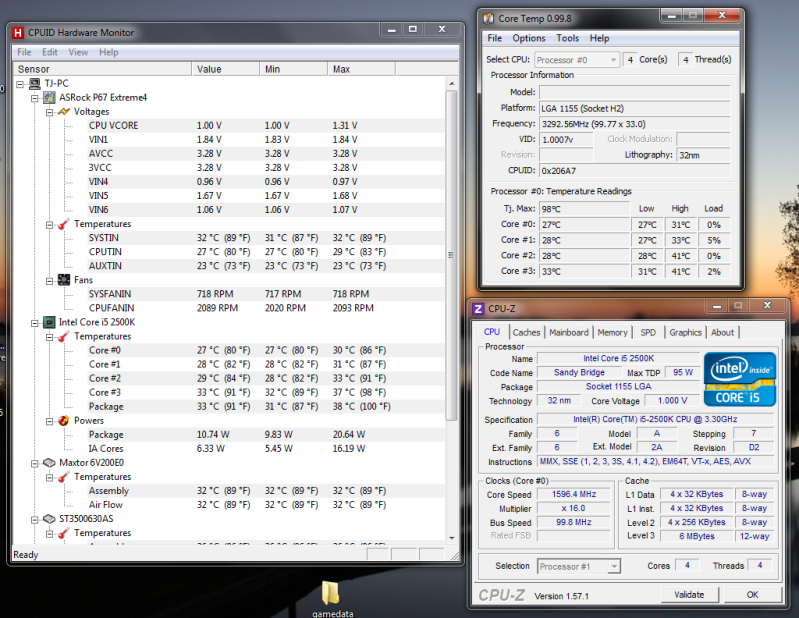Open the Processor Selection dropdown in CPU-Z
Screen dimensions: 799x618
tap(579, 567)
